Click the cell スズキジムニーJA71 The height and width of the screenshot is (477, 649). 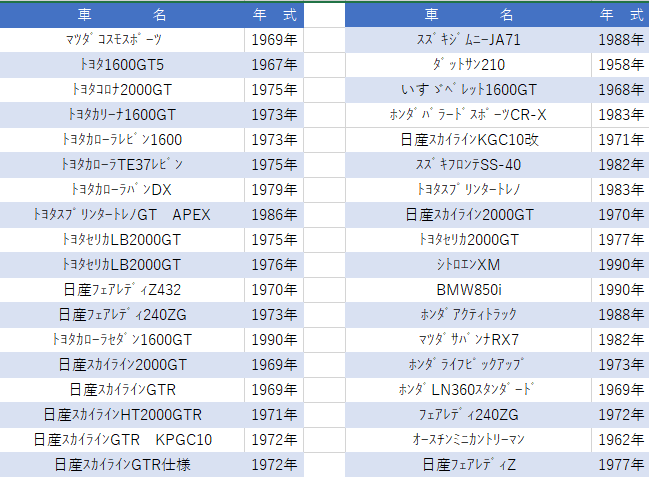(x=468, y=40)
